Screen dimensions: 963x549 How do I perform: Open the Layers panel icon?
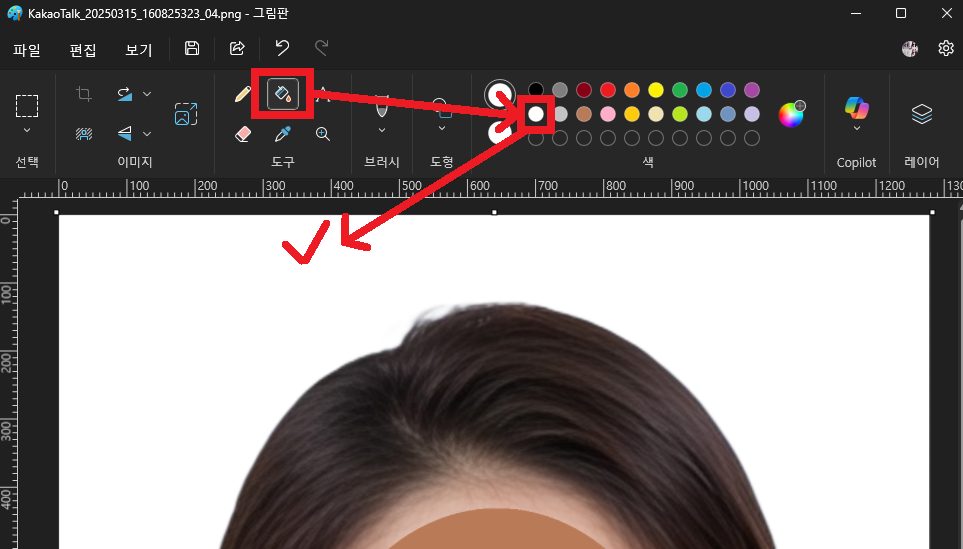click(x=922, y=114)
